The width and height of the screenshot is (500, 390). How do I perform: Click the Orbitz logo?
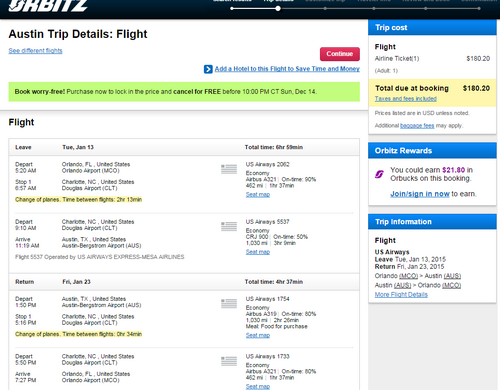[x=48, y=5]
